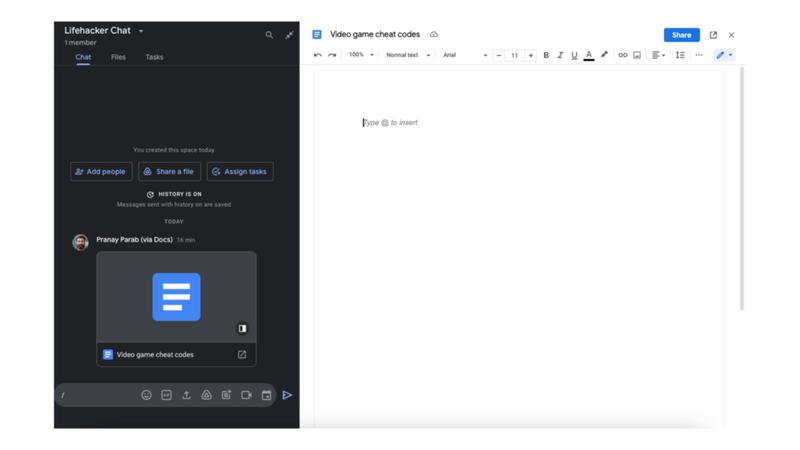The width and height of the screenshot is (800, 450).
Task: Click the blue Share button
Action: pyautogui.click(x=682, y=35)
